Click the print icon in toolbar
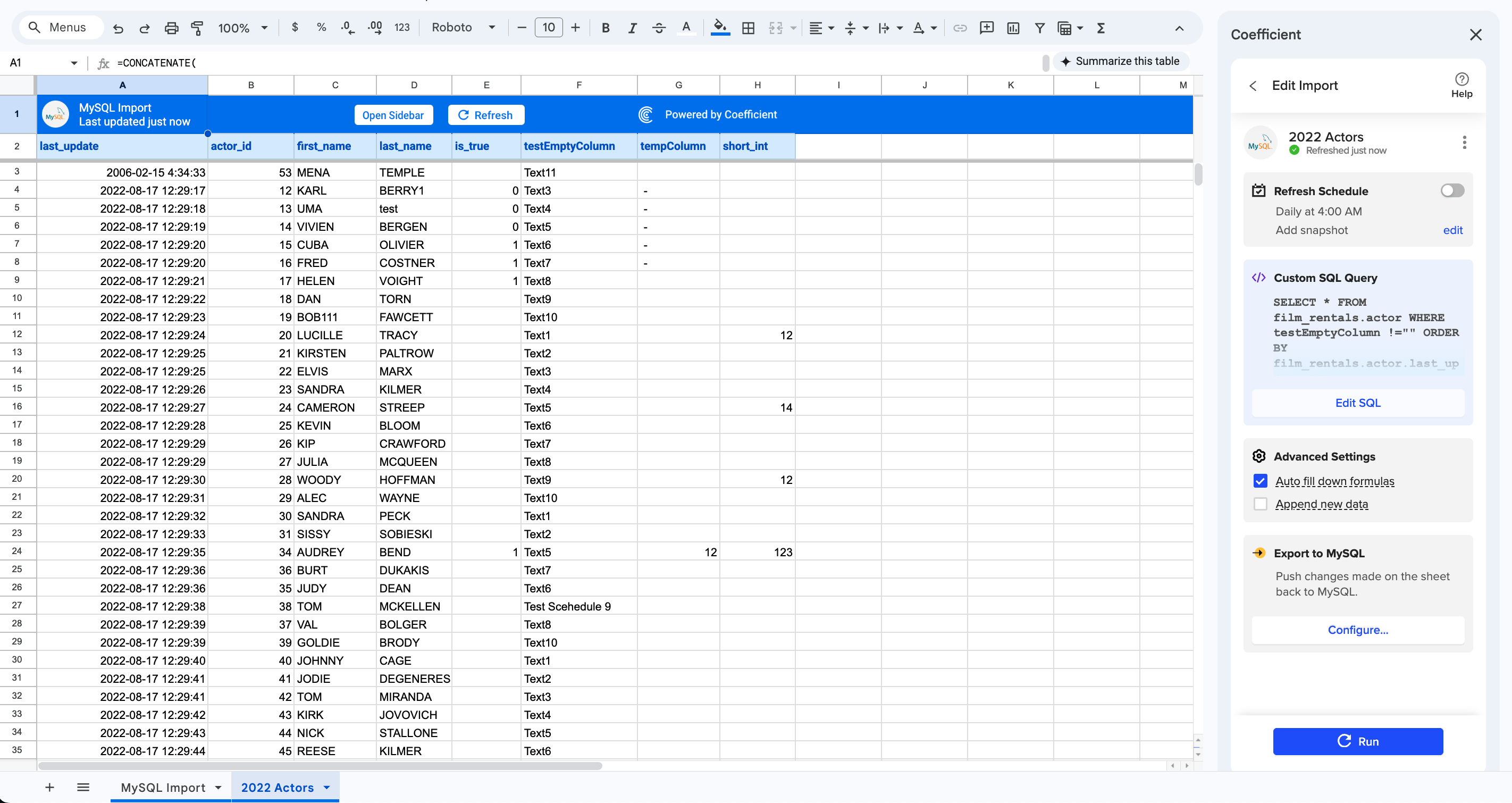This screenshot has height=803, width=1512. (x=171, y=28)
